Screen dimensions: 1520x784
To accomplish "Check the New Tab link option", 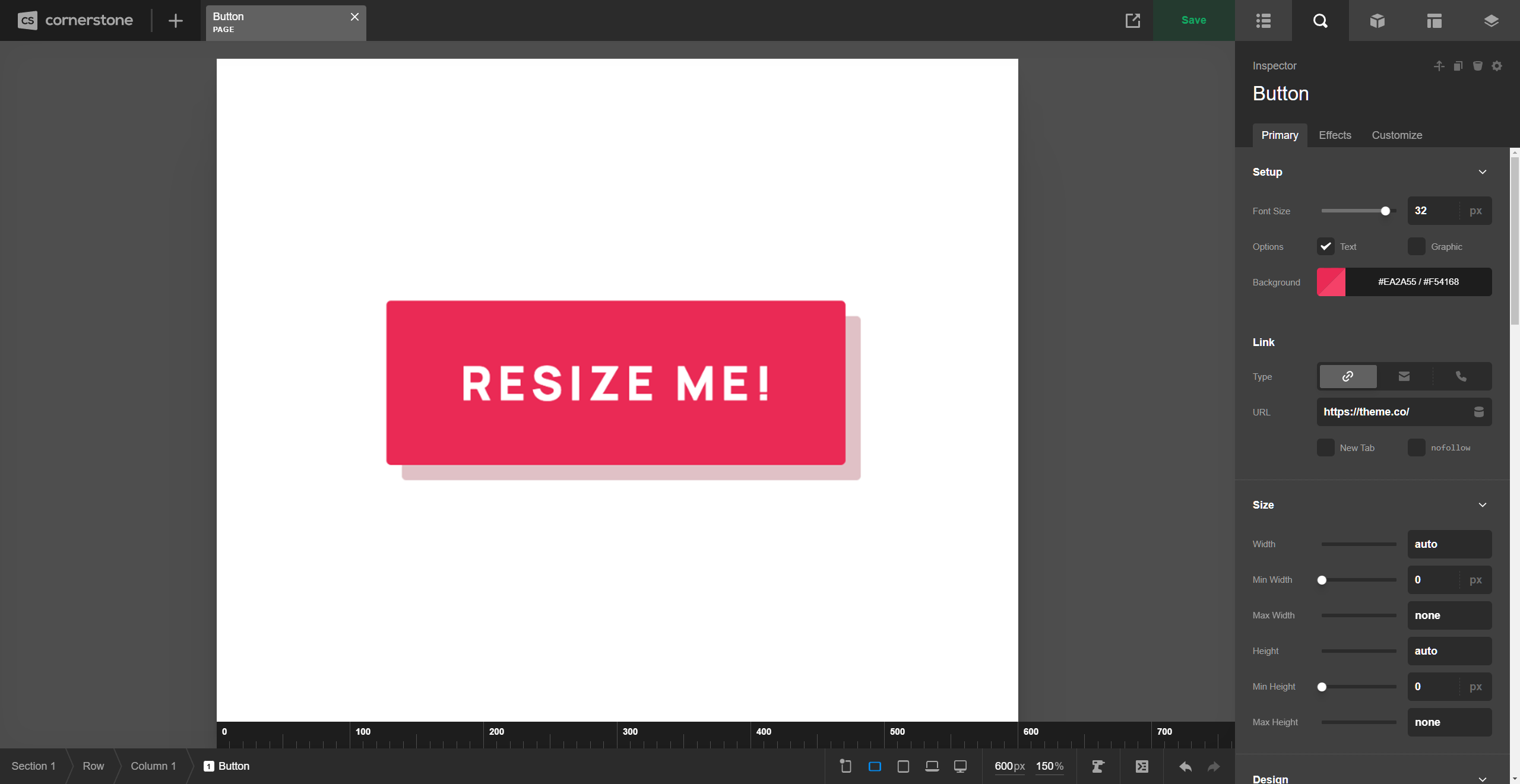I will (1325, 447).
